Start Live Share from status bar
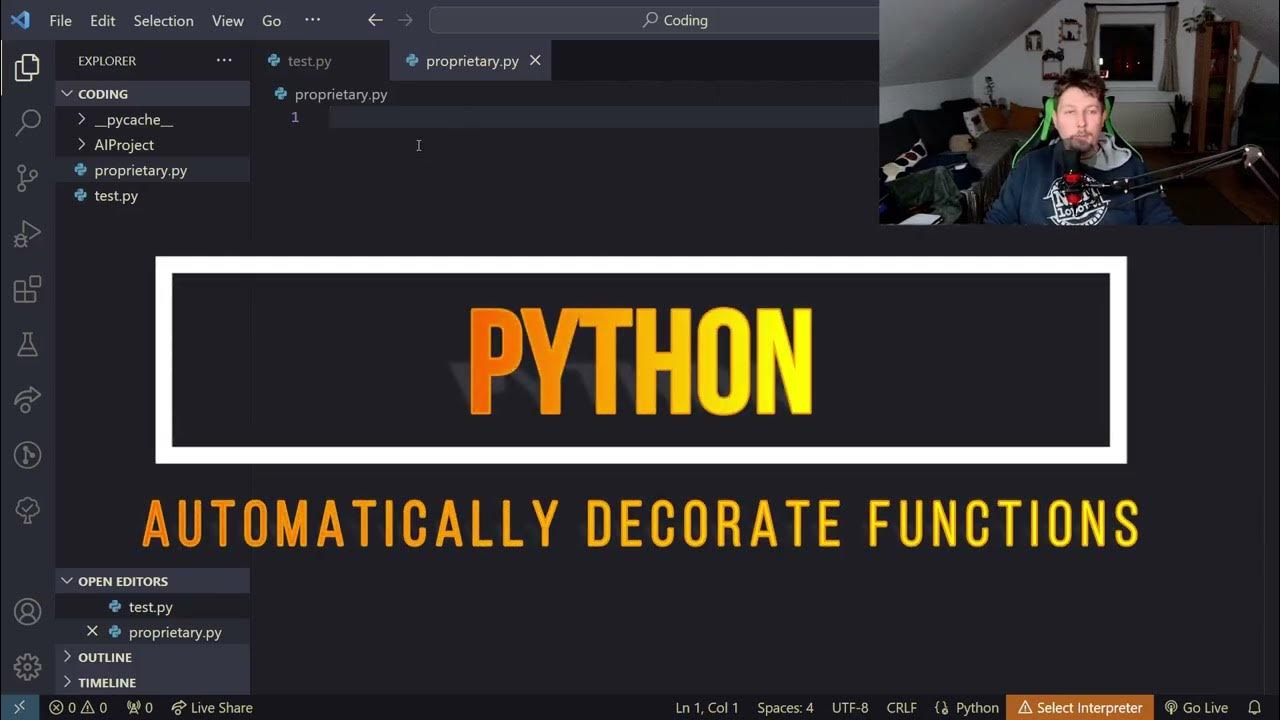 tap(212, 707)
